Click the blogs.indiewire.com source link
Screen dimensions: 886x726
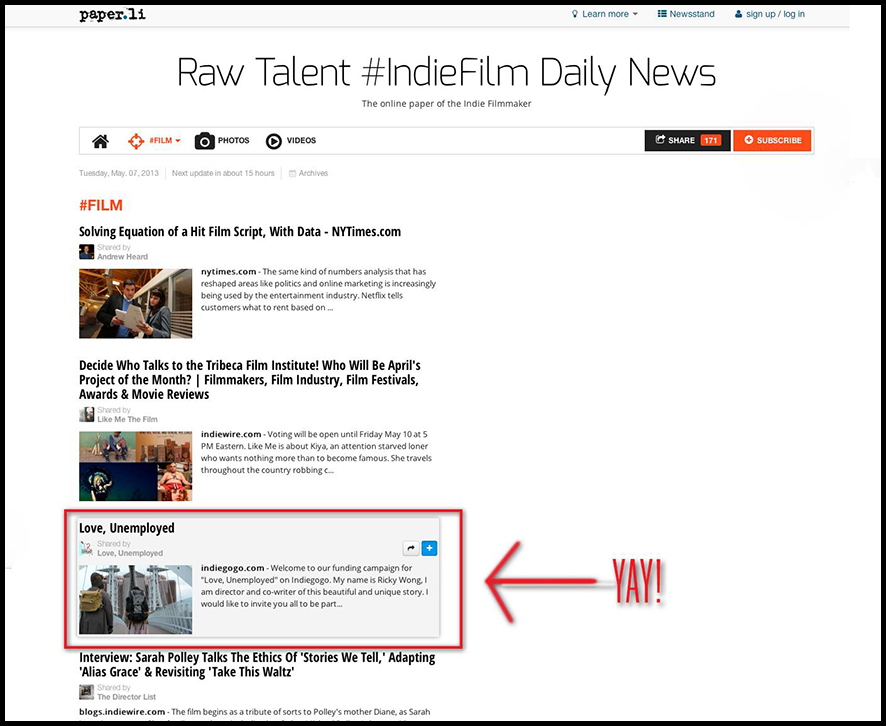tap(122, 712)
